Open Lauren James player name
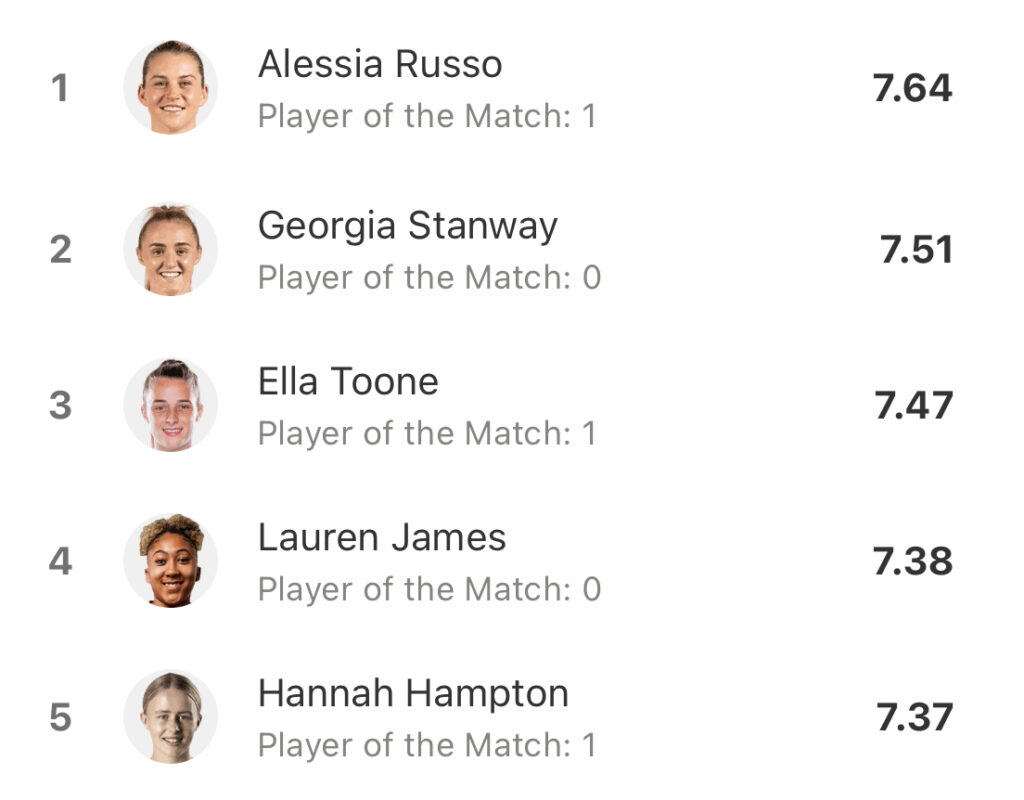Image resolution: width=1024 pixels, height=800 pixels. point(382,537)
